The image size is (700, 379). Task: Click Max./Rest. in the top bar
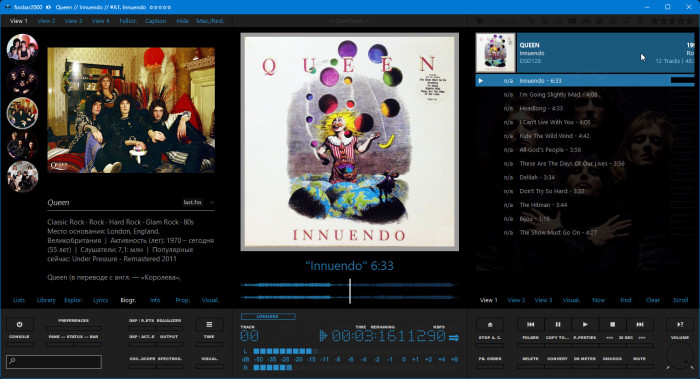point(210,21)
